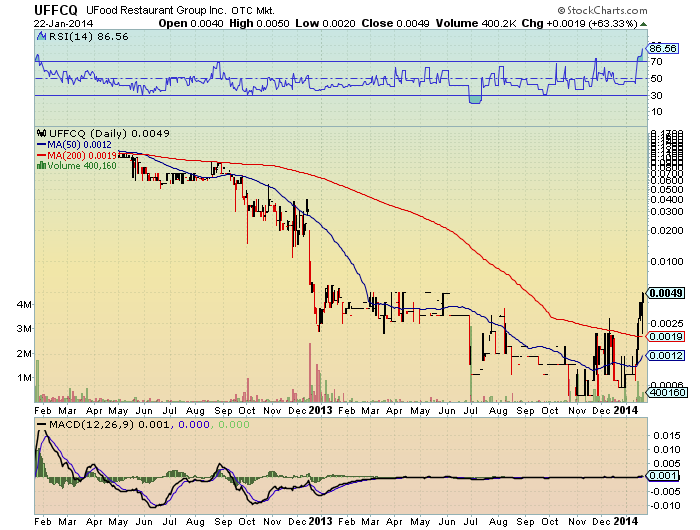
Task: Click the 0.0200 price axis label
Action: pos(667,231)
